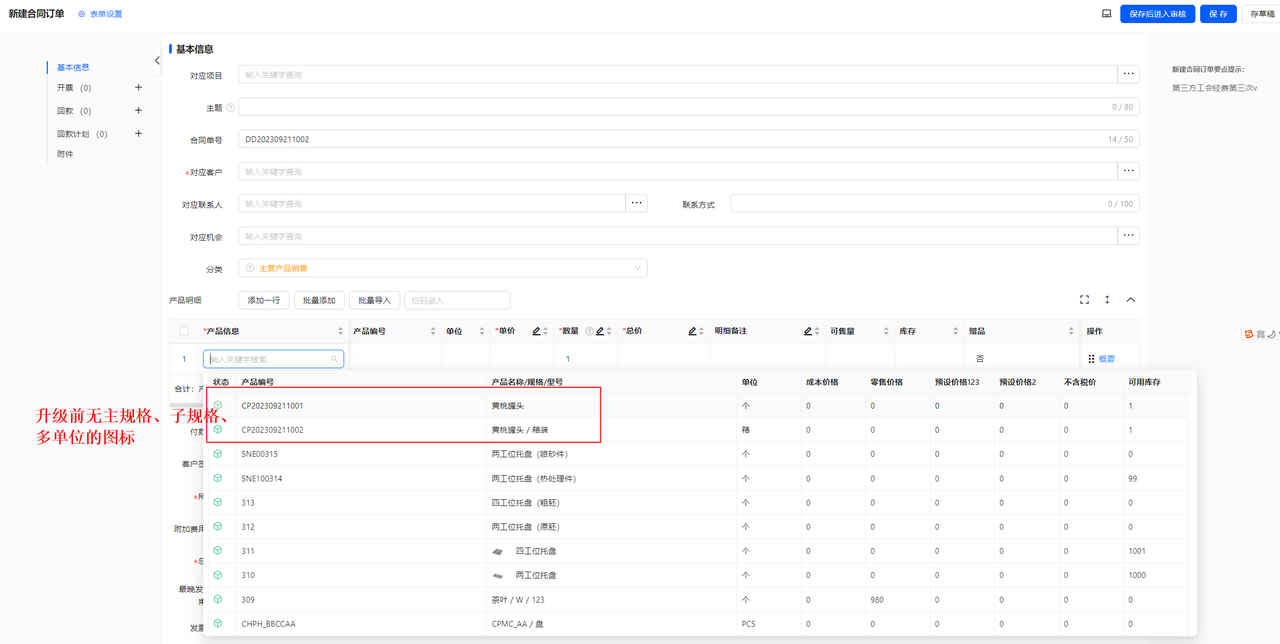This screenshot has width=1280, height=644.
Task: Click product thumbnail image in row 310
Action: pos(498,575)
